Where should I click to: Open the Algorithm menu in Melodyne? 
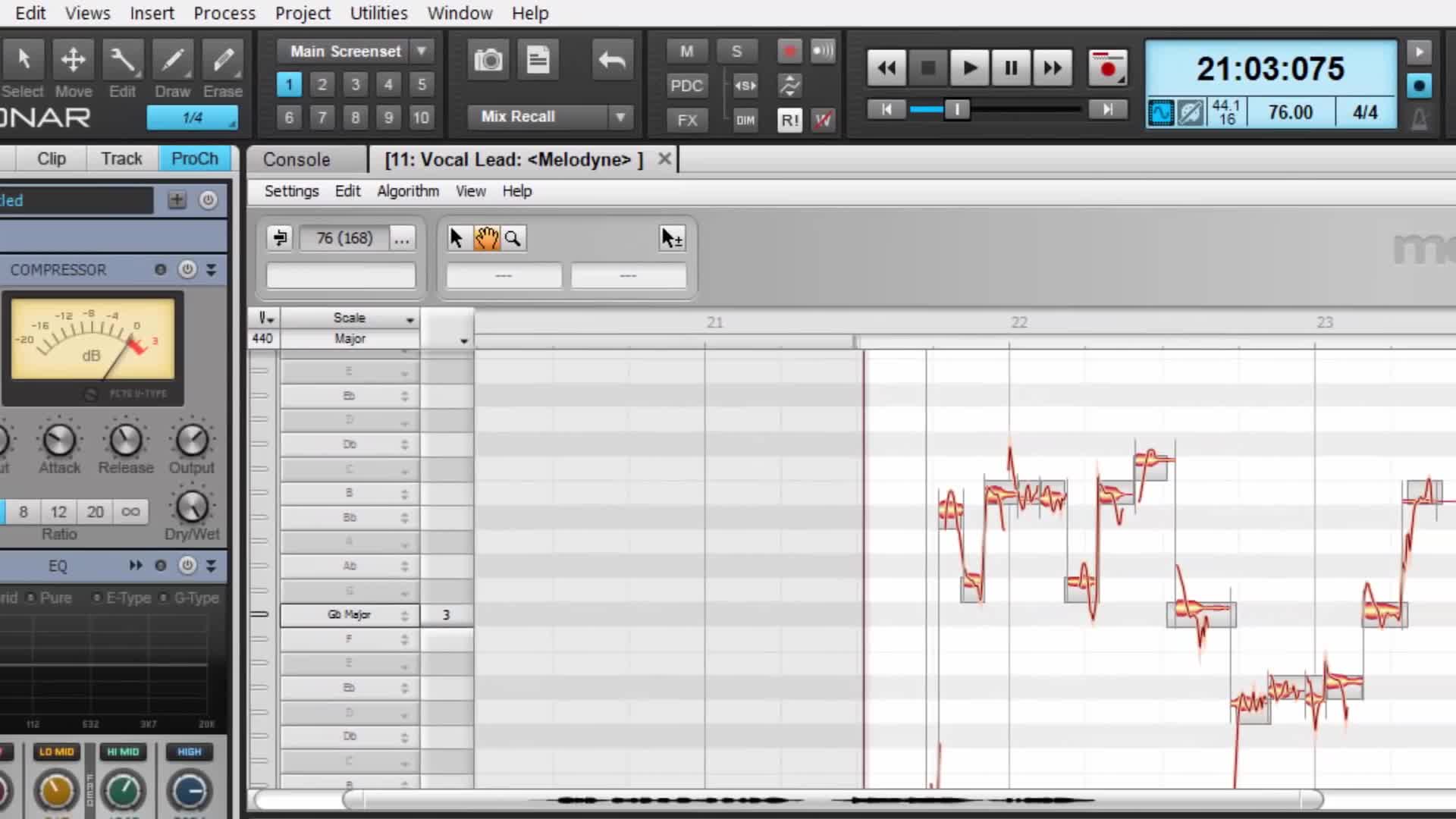click(407, 191)
